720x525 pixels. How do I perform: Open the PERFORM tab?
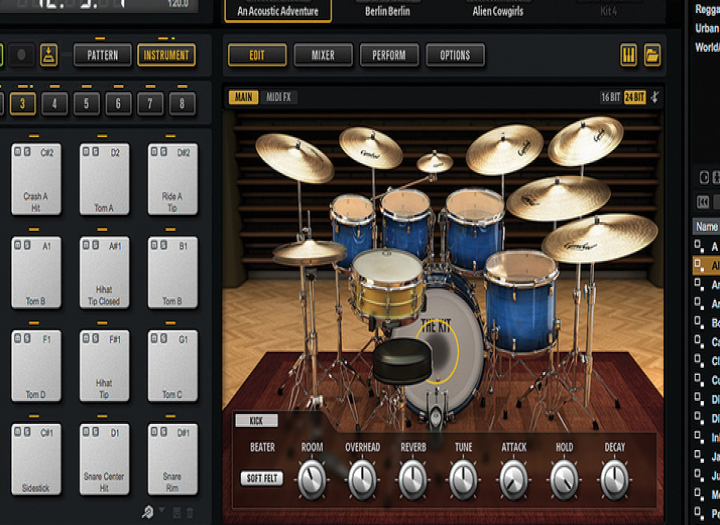tap(389, 55)
